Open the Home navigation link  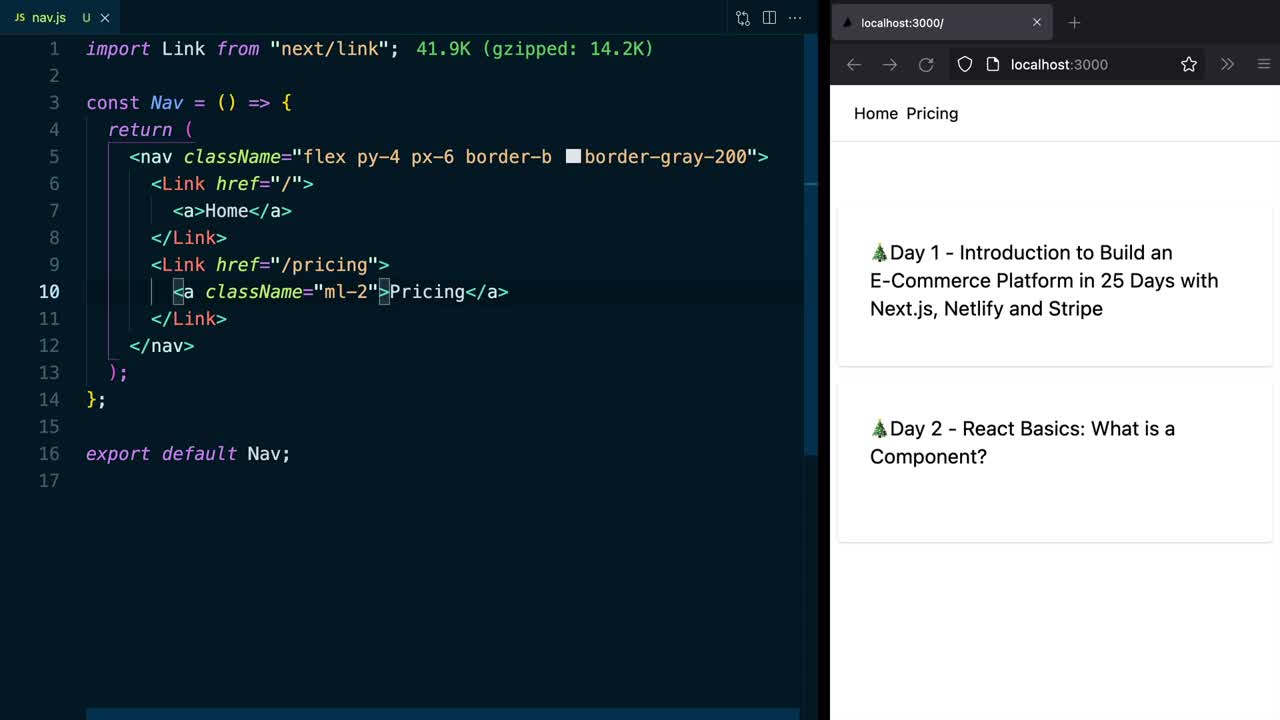tap(876, 113)
